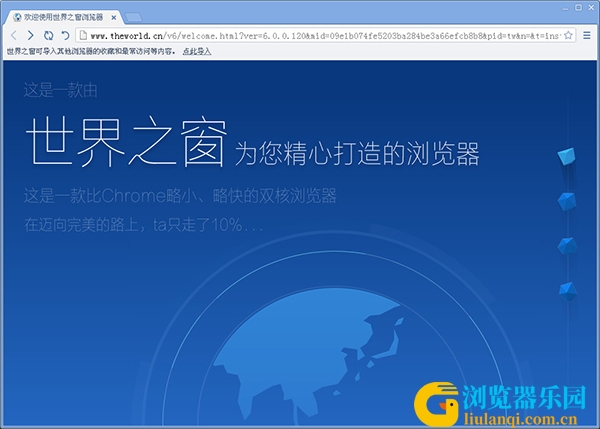Reload the page with refresh icon

48,36
